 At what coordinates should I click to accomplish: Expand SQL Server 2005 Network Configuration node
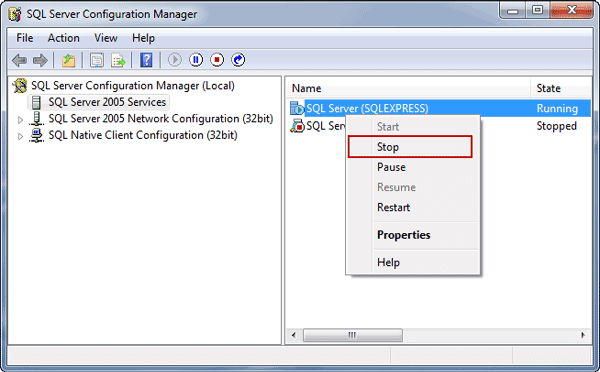20,120
